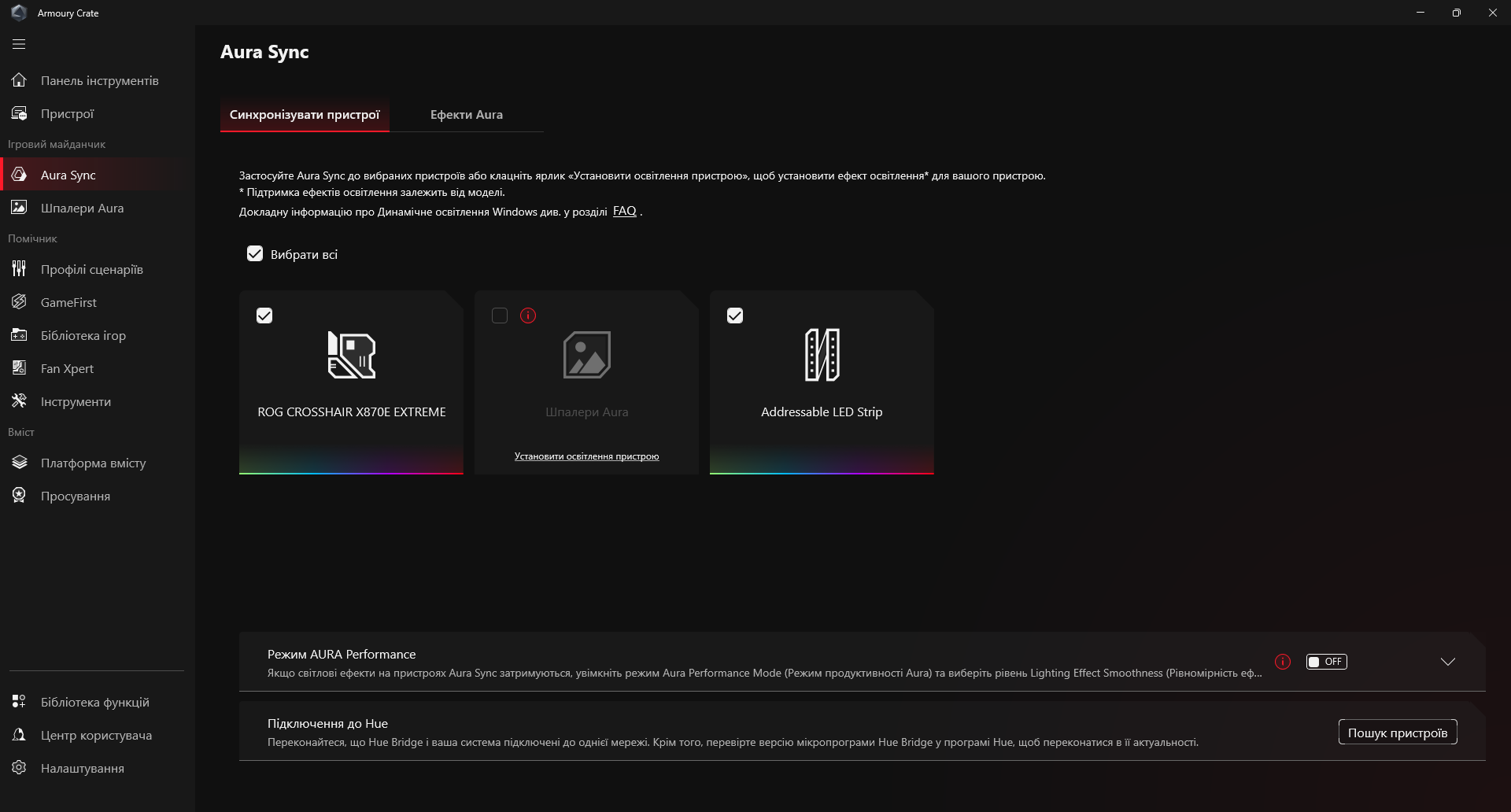Screen dimensions: 1511x812
Task: Click the Режим AURA Performance heading
Action: click(x=342, y=655)
